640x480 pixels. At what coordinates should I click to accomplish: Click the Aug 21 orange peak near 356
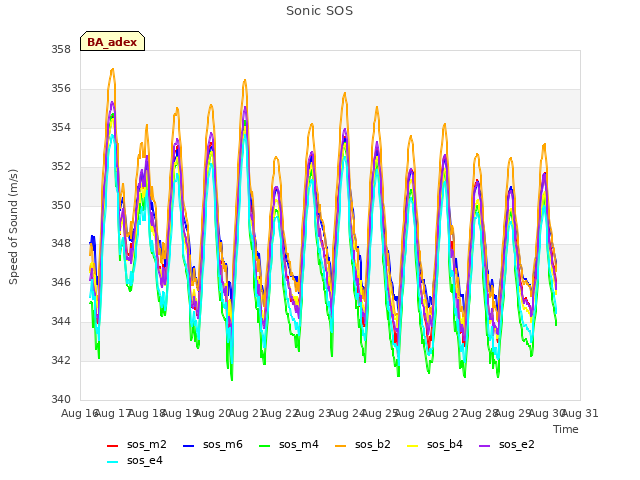pos(244,80)
